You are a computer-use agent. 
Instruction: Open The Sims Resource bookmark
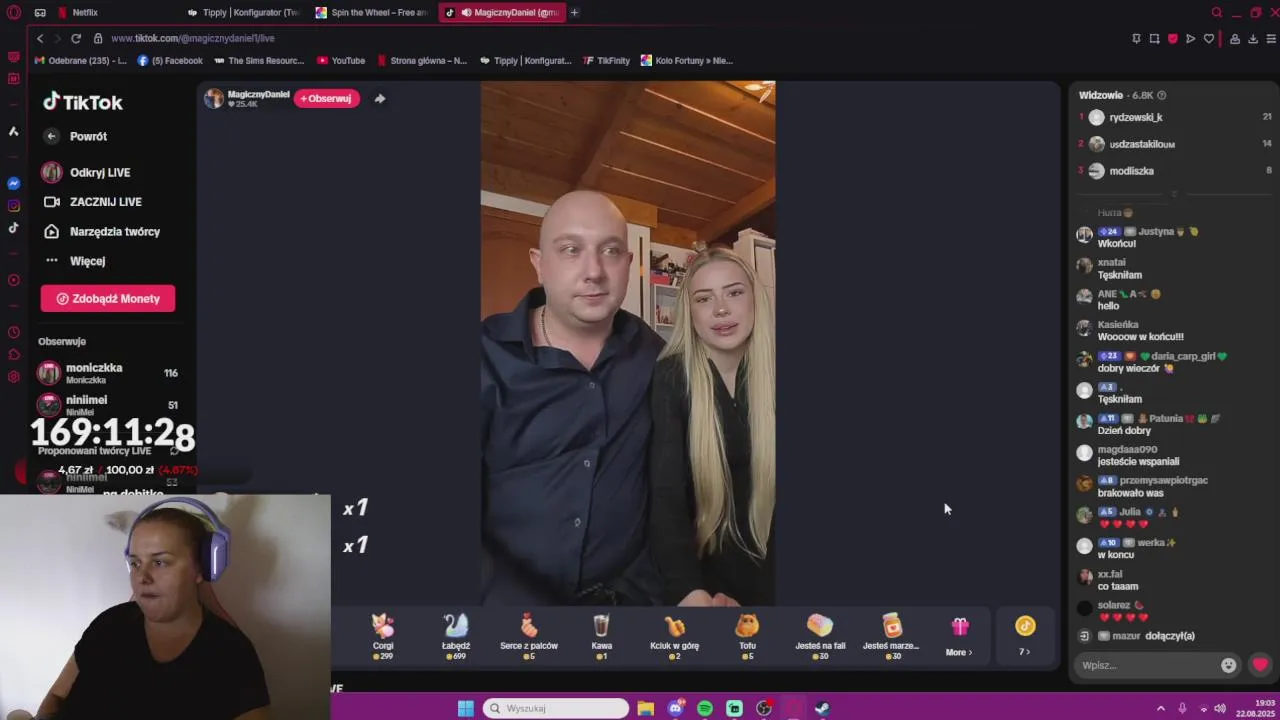click(x=258, y=60)
